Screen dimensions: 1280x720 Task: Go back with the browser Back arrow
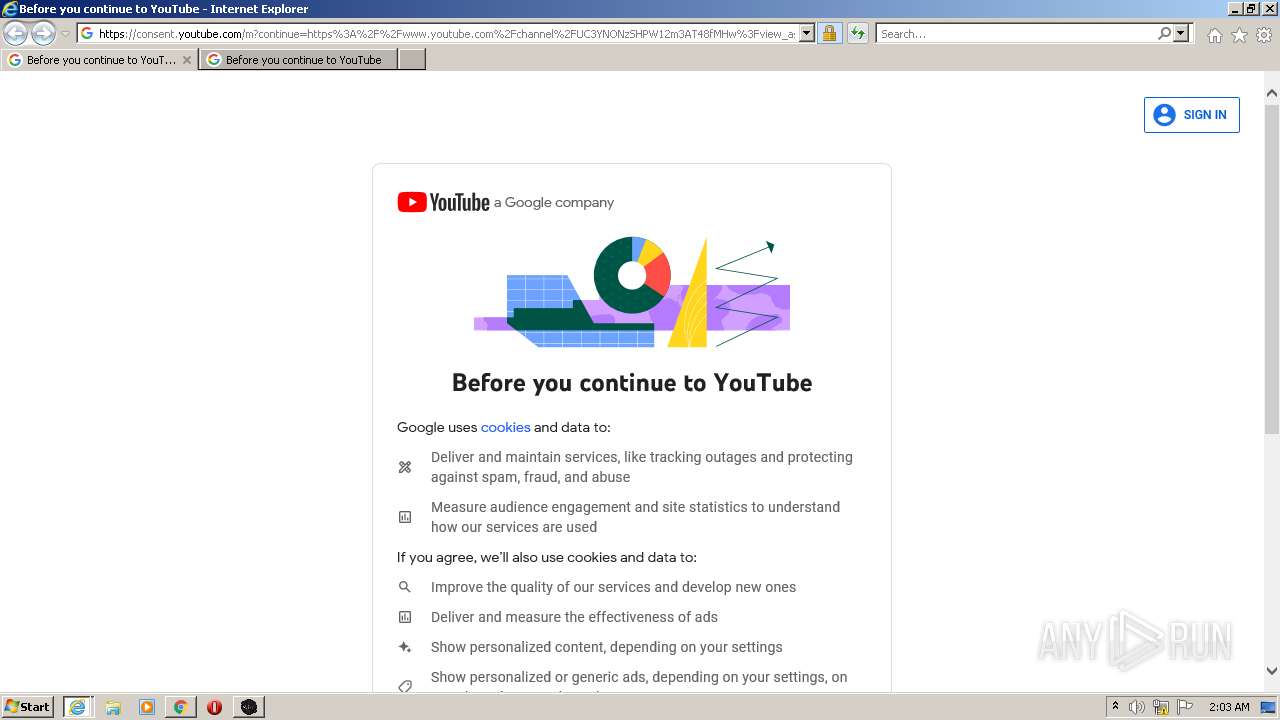[x=16, y=34]
